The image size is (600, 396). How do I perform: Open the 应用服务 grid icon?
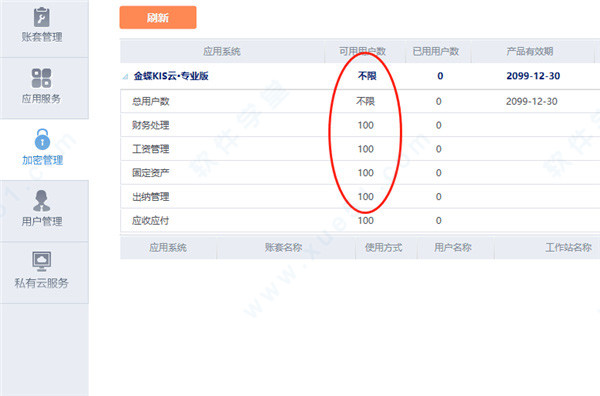coord(41,78)
